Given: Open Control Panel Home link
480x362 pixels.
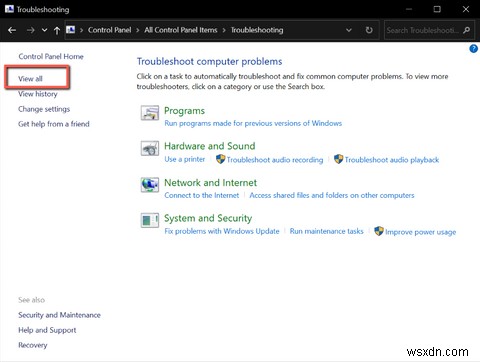Looking at the screenshot, I should pos(51,56).
